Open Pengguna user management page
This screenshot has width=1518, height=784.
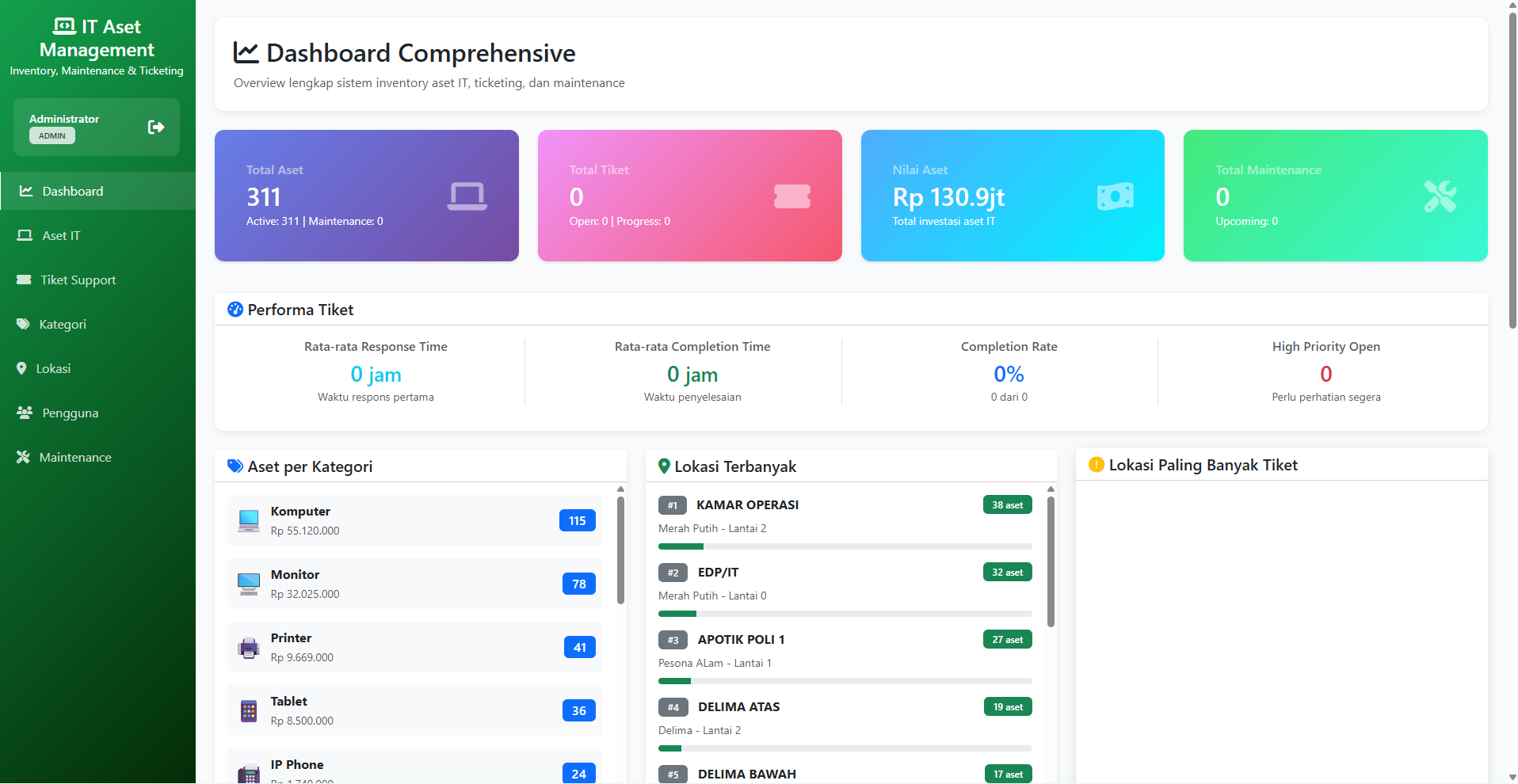click(x=70, y=413)
